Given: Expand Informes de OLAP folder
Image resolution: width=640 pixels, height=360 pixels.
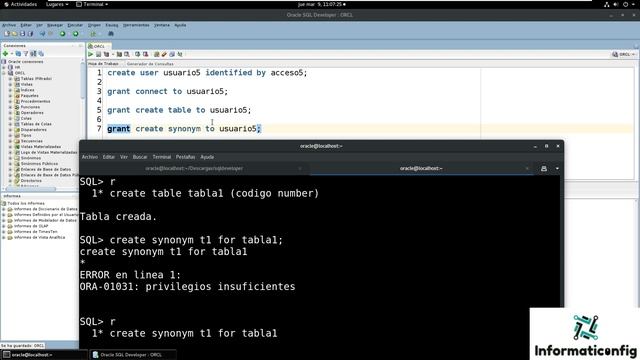Looking at the screenshot, I should tap(4, 226).
